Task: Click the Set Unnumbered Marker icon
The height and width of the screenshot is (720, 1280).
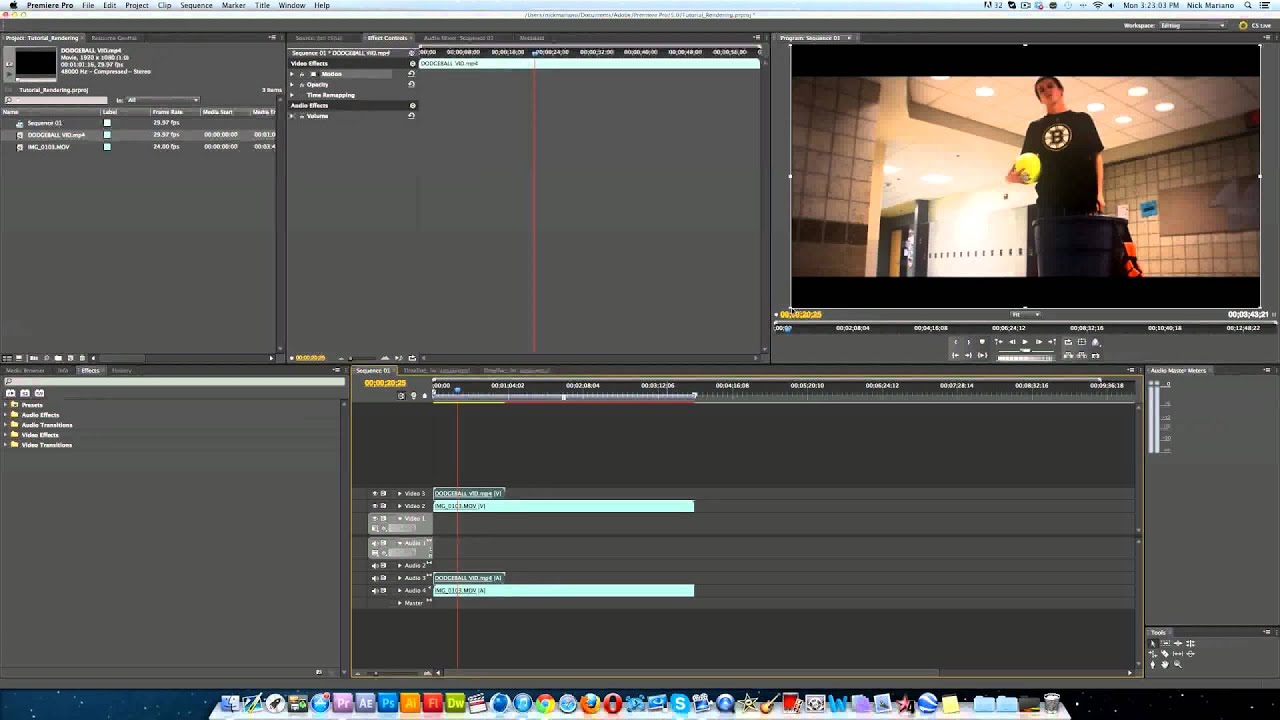Action: pos(982,342)
